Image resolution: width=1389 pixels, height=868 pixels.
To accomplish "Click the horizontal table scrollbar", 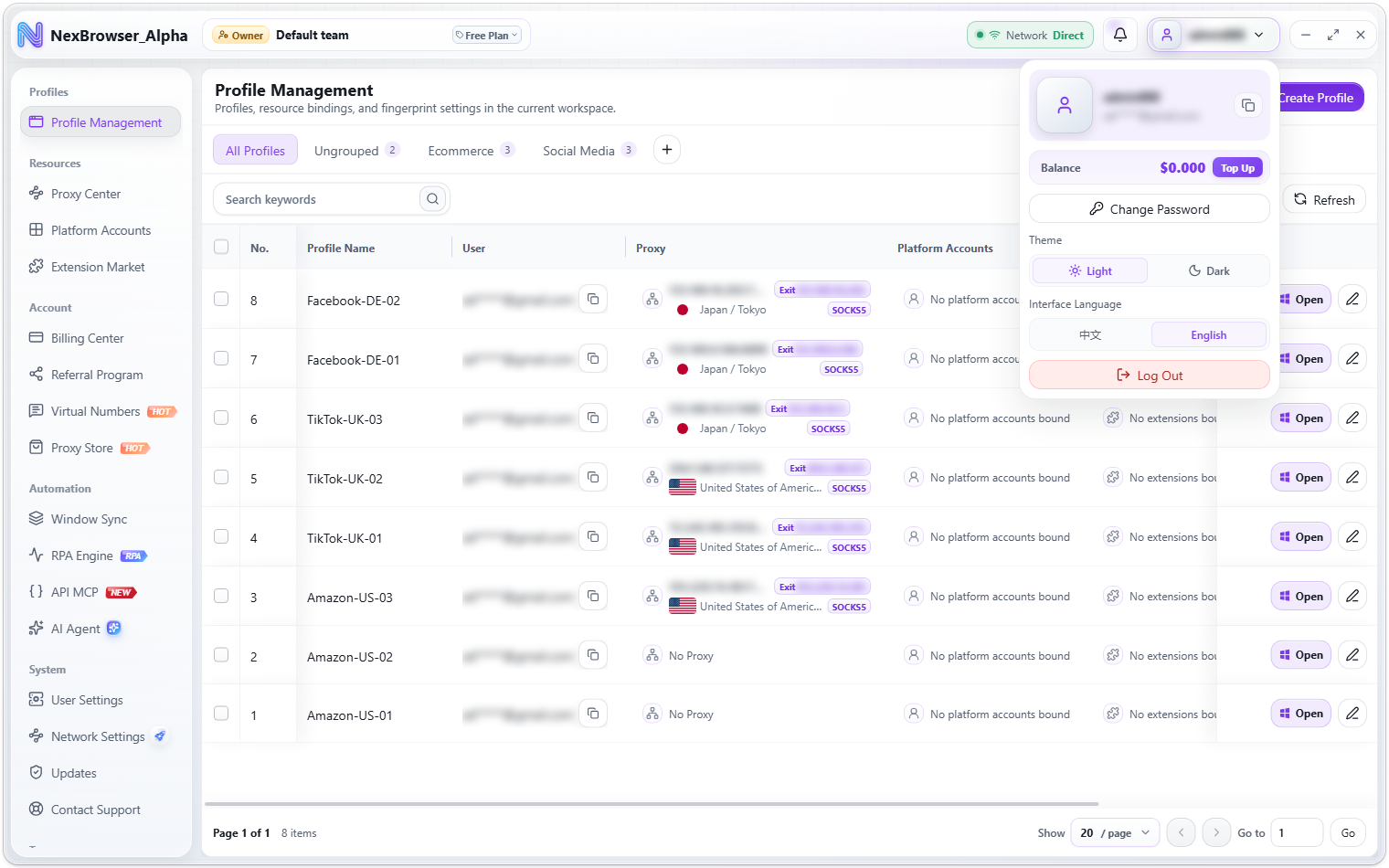I will coord(651,804).
